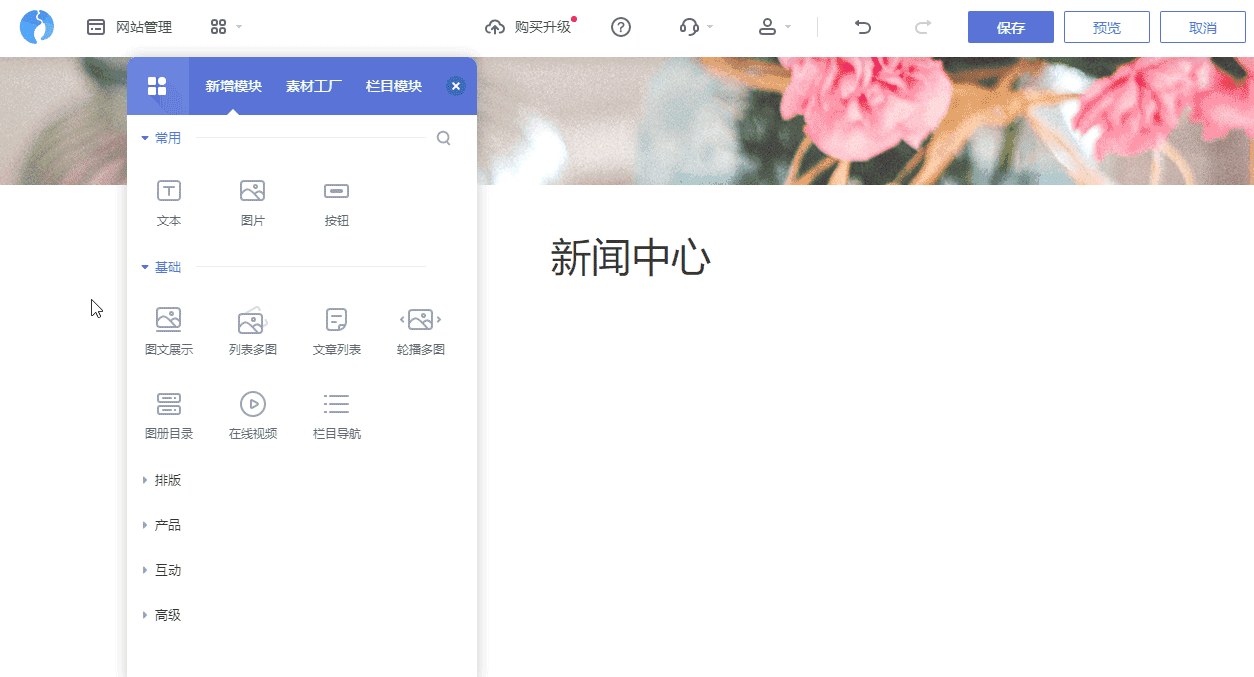Switch to the 栏目模块 tab
The height and width of the screenshot is (677, 1254).
394,86
